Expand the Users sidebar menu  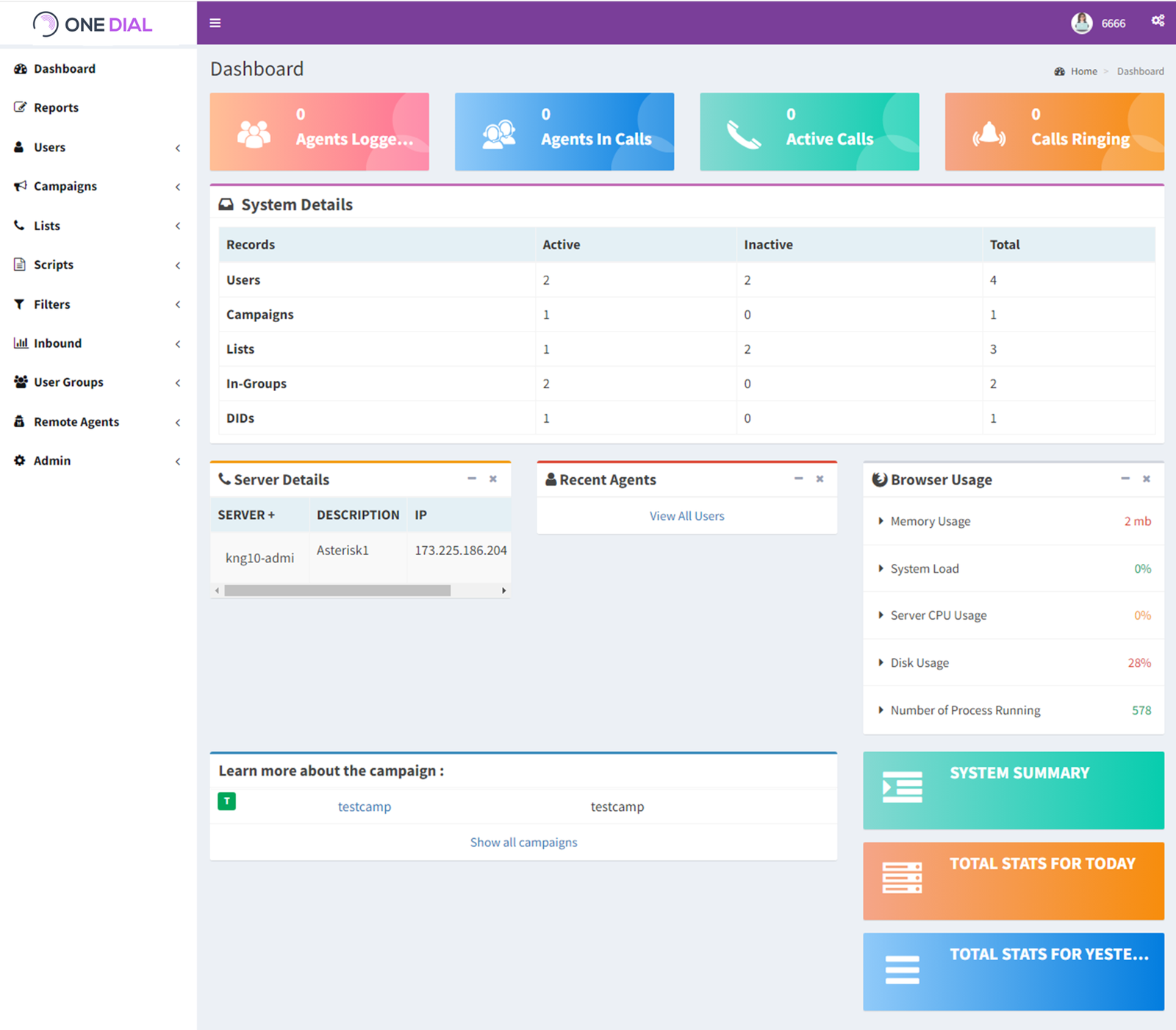(49, 147)
